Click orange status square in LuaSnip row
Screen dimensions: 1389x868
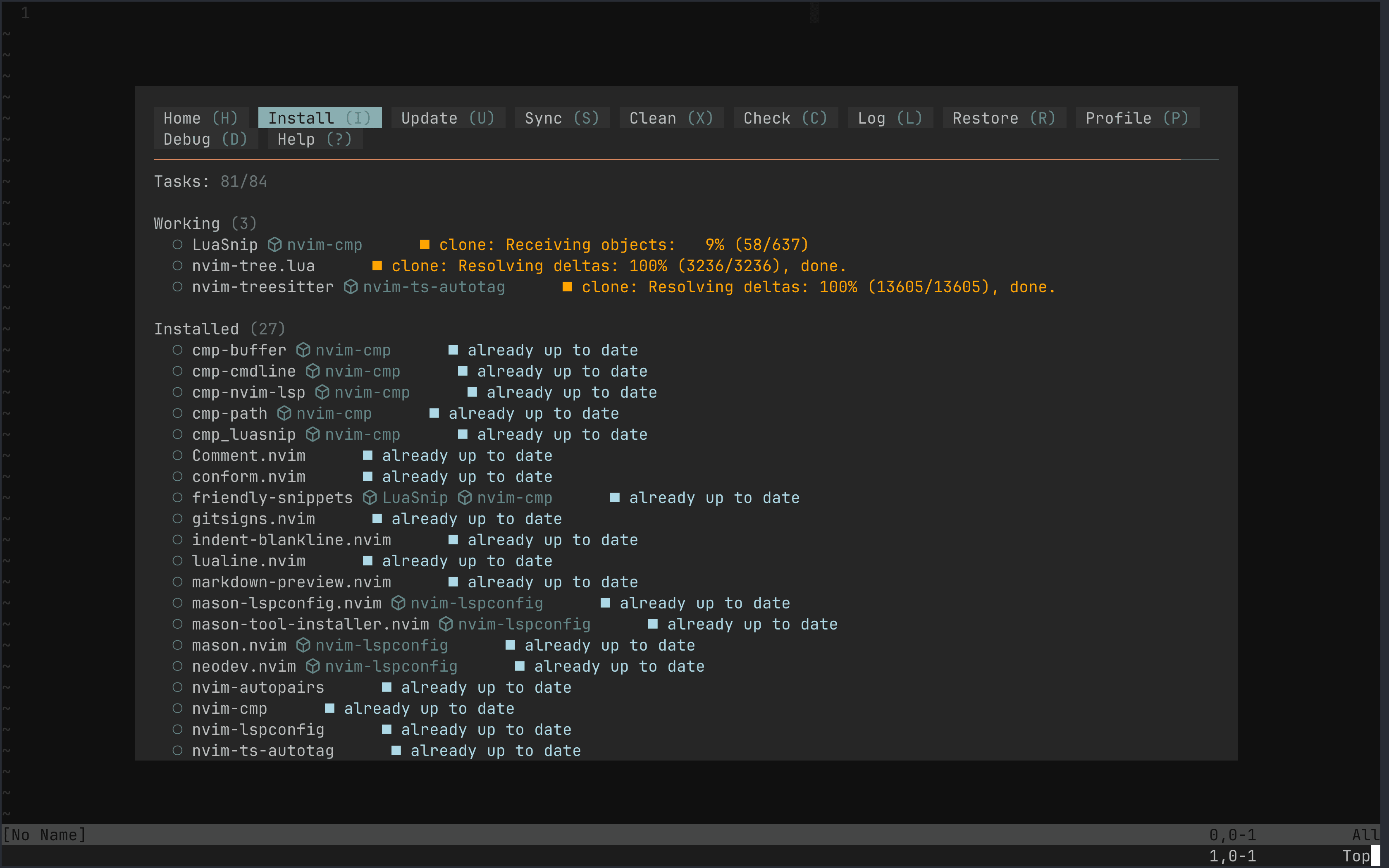pyautogui.click(x=425, y=245)
